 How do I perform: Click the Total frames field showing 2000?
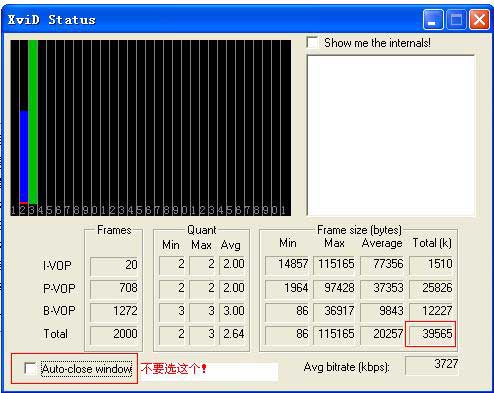[114, 334]
